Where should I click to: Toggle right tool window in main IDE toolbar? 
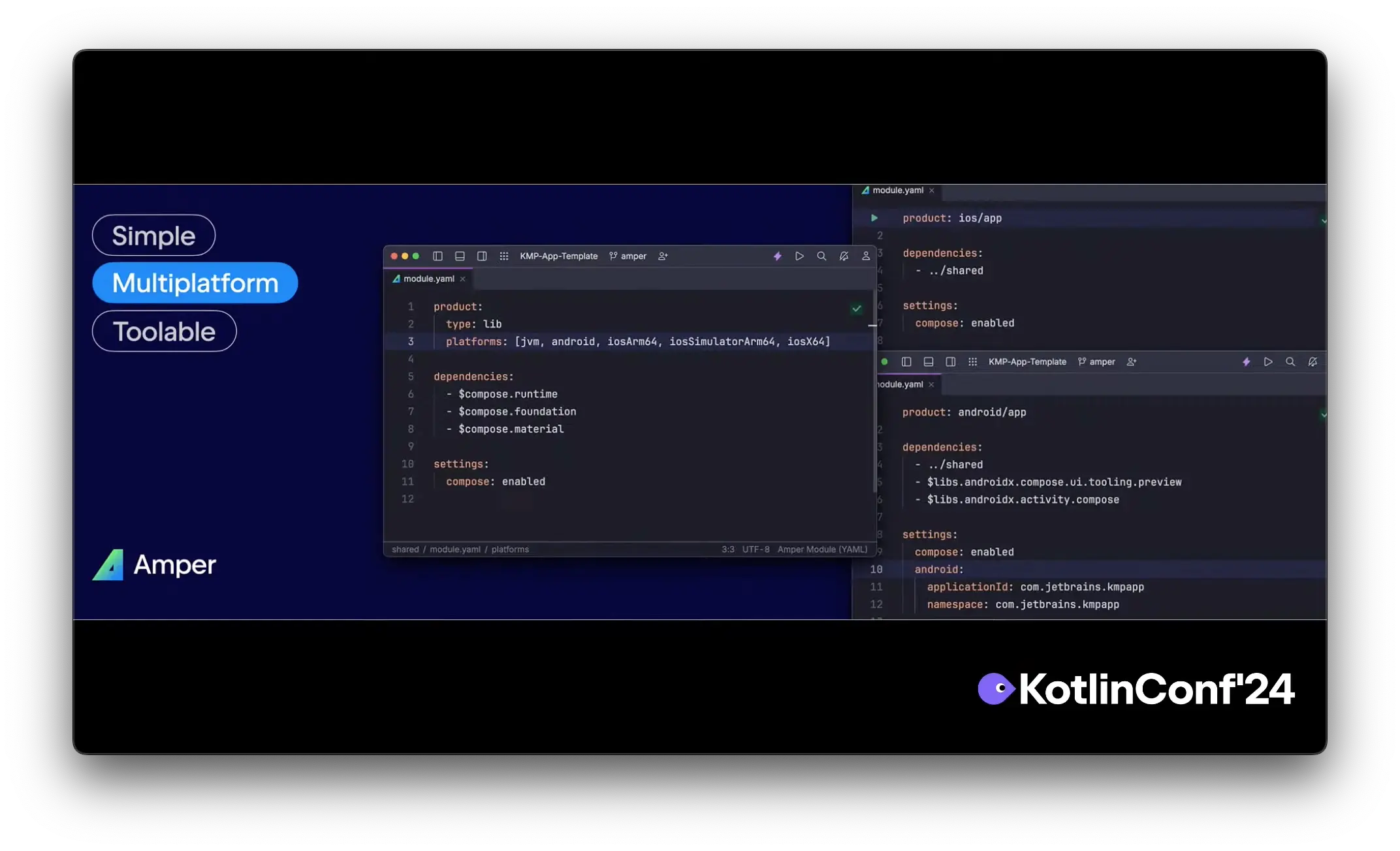coord(482,256)
